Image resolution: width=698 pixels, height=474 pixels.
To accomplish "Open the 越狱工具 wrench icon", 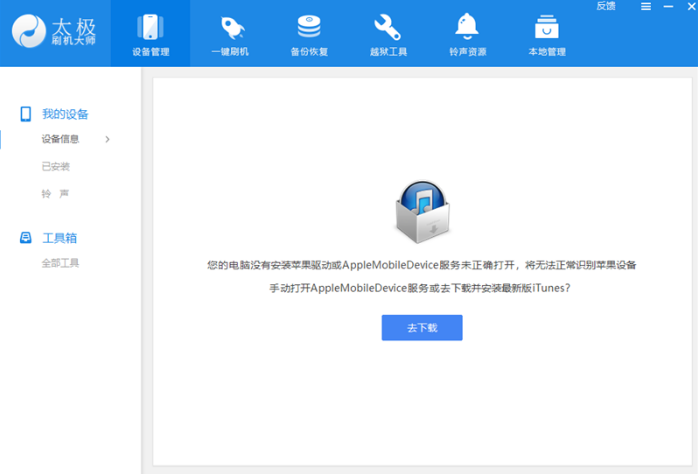I will (x=387, y=27).
